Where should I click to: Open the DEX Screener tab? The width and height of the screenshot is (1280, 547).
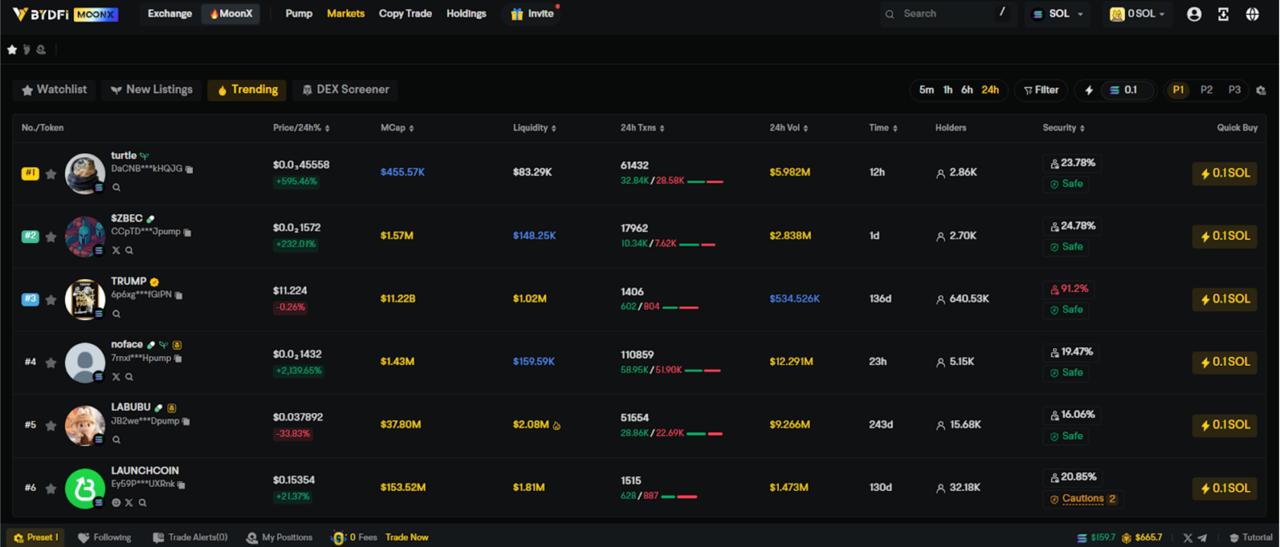(x=345, y=90)
